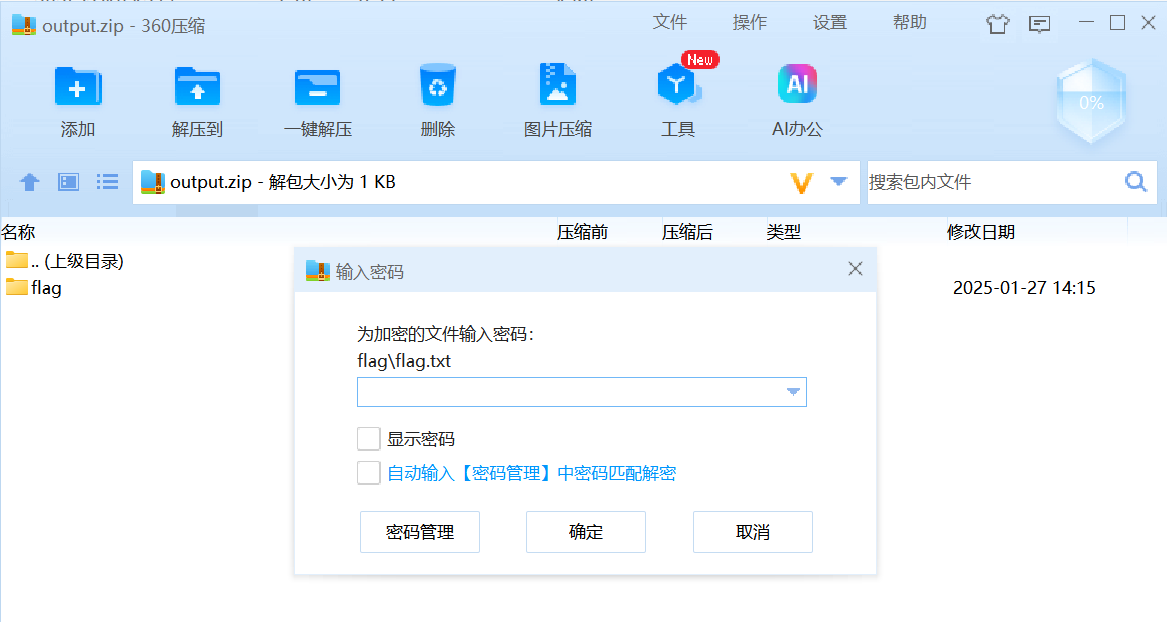Click the 一键解压 one-click extract icon
1167x622 pixels.
pyautogui.click(x=317, y=88)
